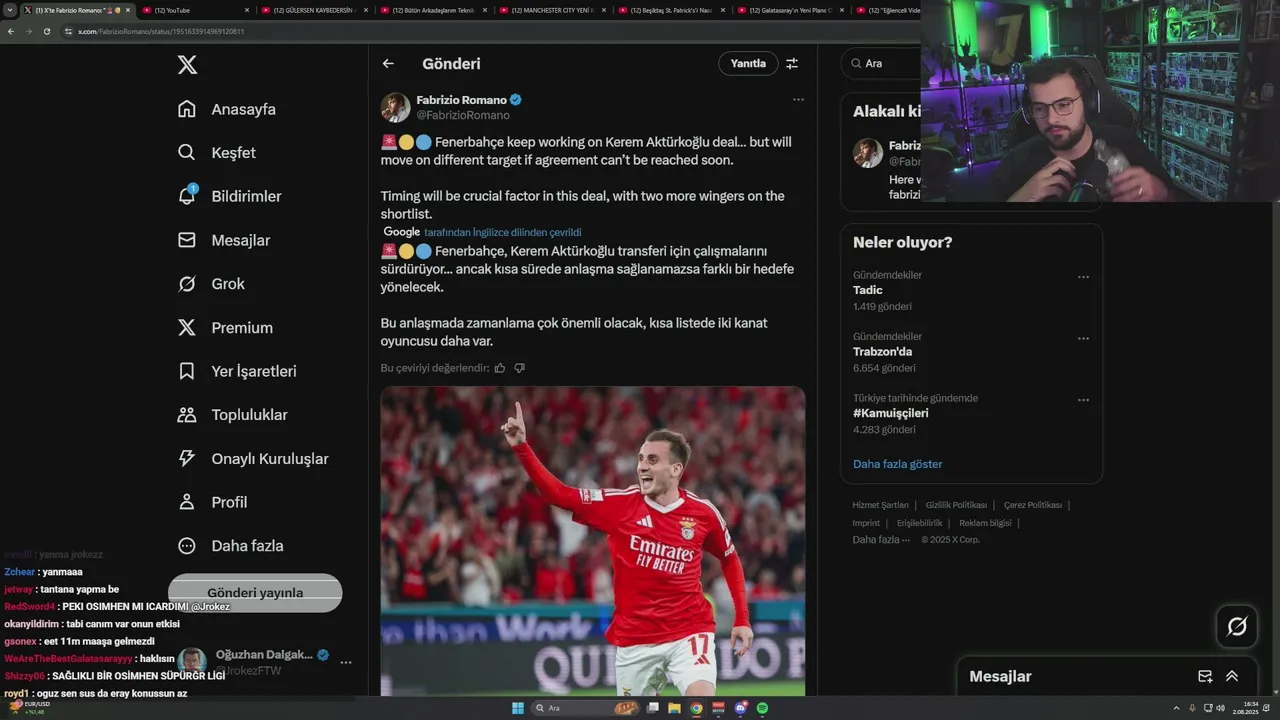Click the X logo in sidebar
This screenshot has height=720, width=1280.
(x=187, y=65)
